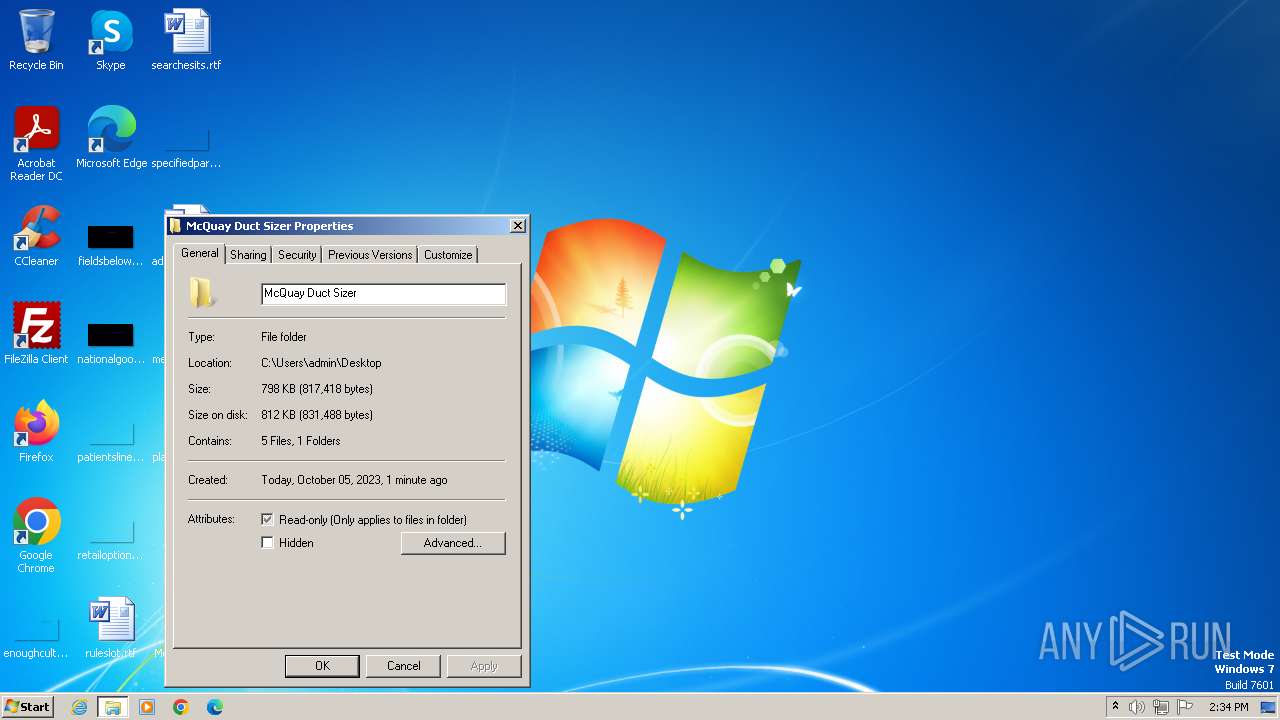Switch to the Sharing tab
The image size is (1280, 720).
pyautogui.click(x=248, y=255)
